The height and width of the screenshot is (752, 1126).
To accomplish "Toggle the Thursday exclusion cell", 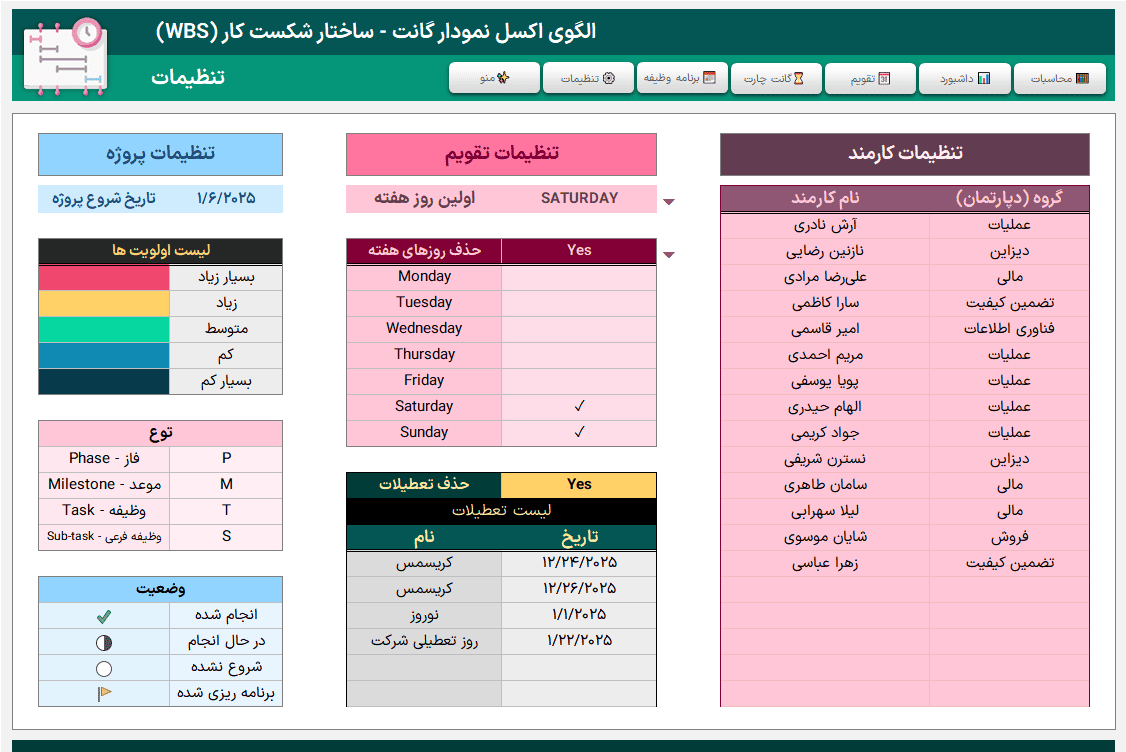I will (579, 354).
